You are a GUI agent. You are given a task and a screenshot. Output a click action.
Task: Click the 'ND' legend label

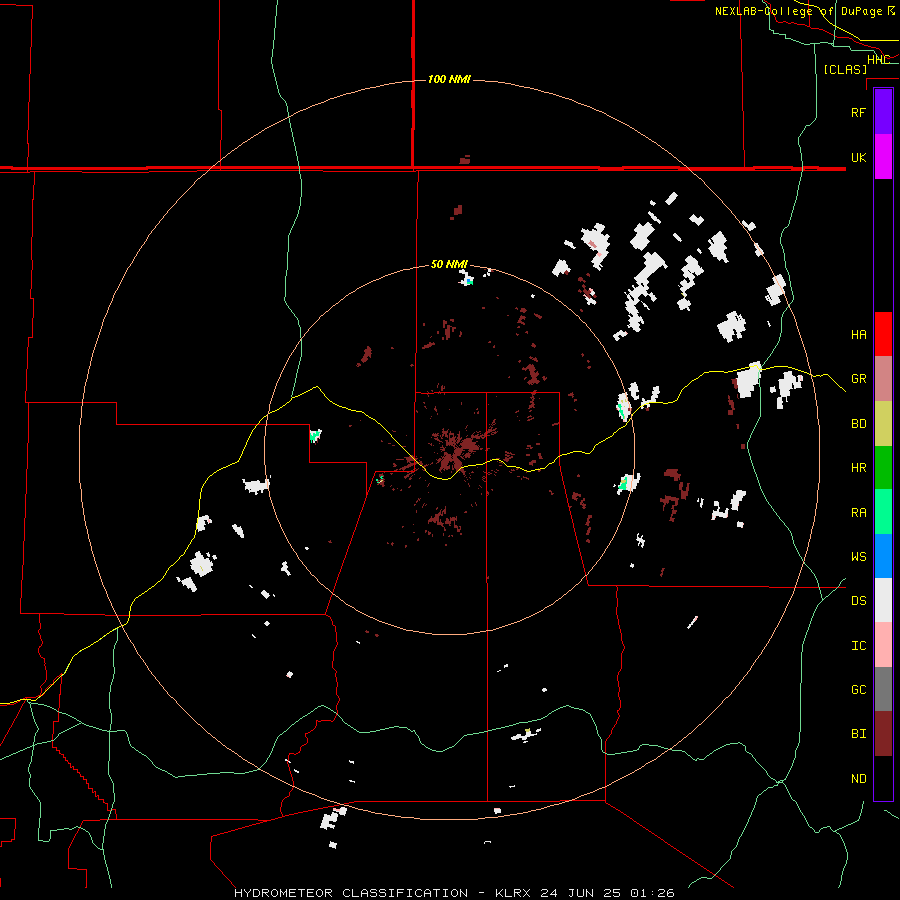(858, 779)
